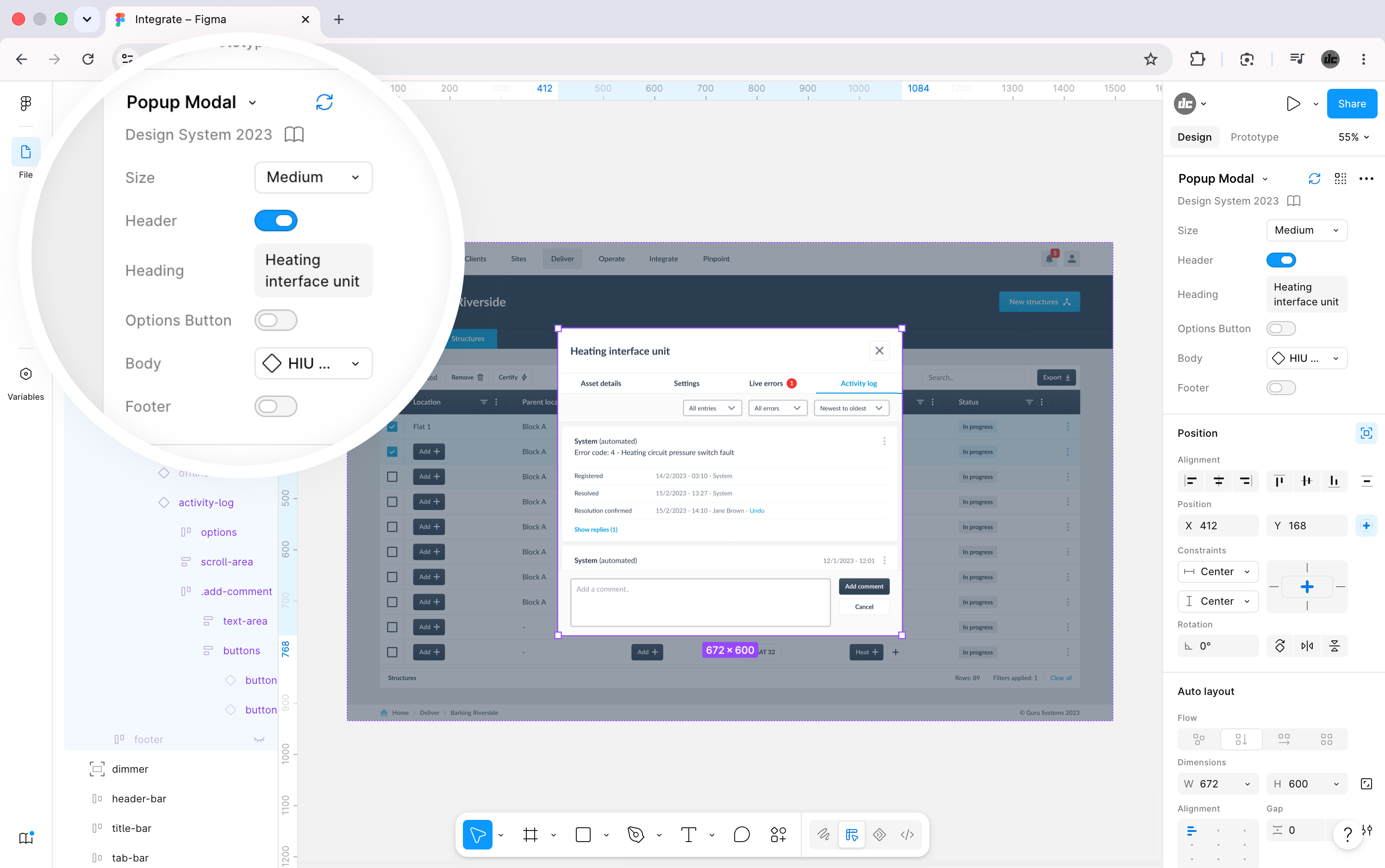
Task: Open the Body HIU dropdown in right panel
Action: tap(1306, 358)
